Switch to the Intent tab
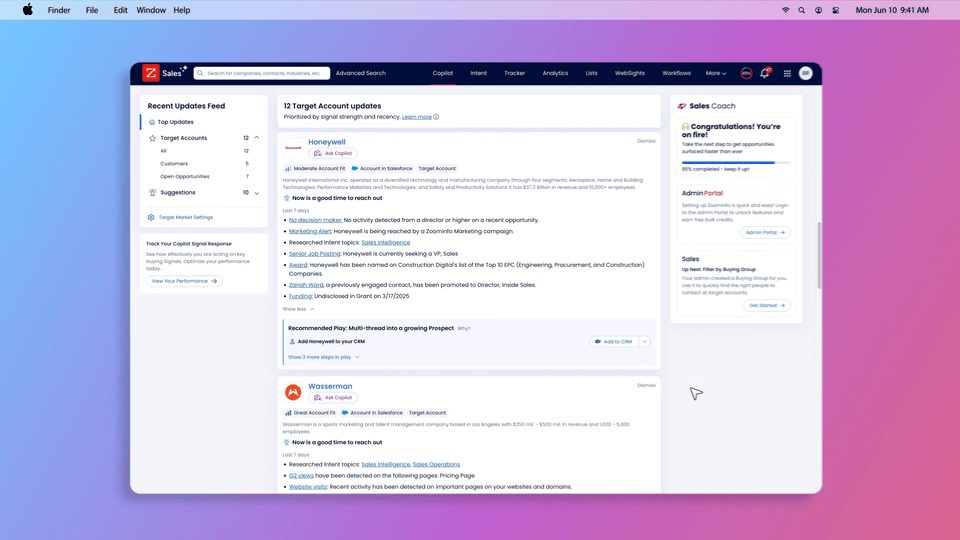The height and width of the screenshot is (540, 960). (x=478, y=73)
